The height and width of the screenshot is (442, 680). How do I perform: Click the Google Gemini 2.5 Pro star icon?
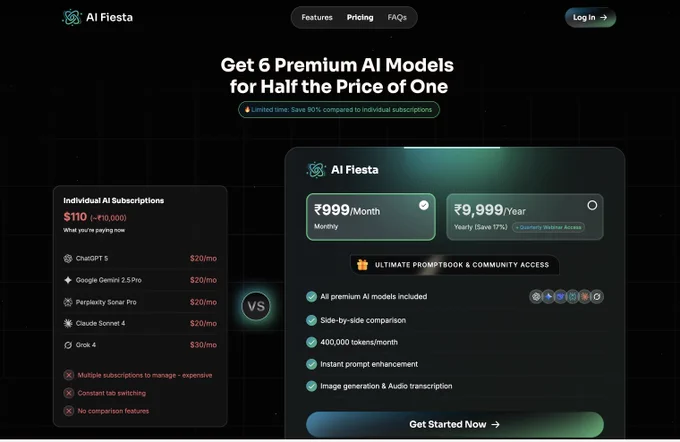pos(68,280)
